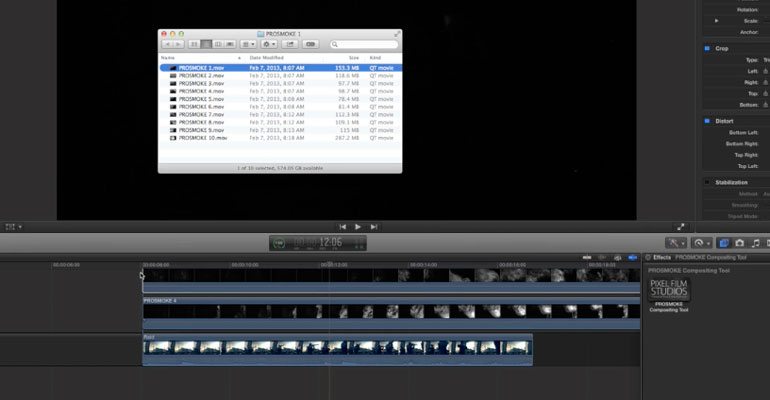Viewport: 770px width, 400px height.
Task: Select PROSMOKE 2.mov file
Action: coord(280,76)
